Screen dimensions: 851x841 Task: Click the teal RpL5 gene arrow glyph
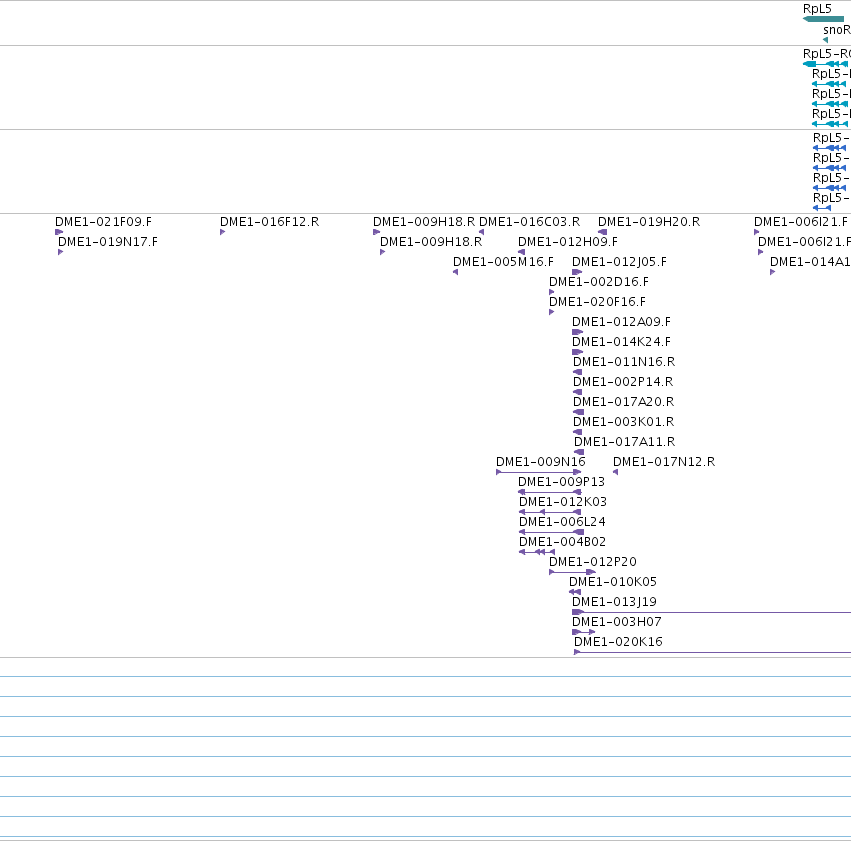823,20
